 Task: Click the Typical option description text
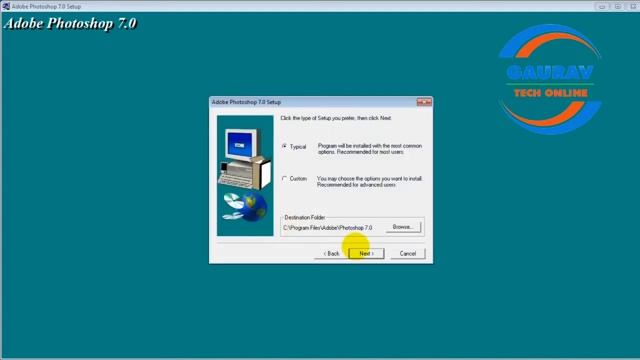click(x=370, y=149)
